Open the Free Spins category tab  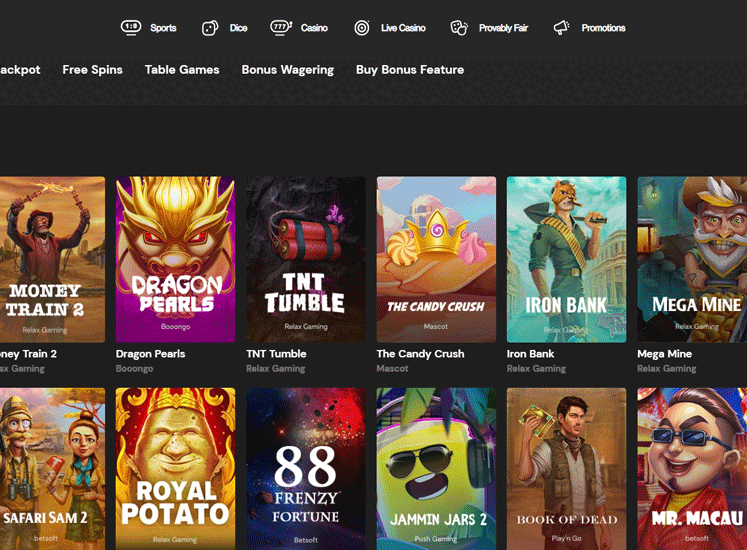tap(92, 70)
